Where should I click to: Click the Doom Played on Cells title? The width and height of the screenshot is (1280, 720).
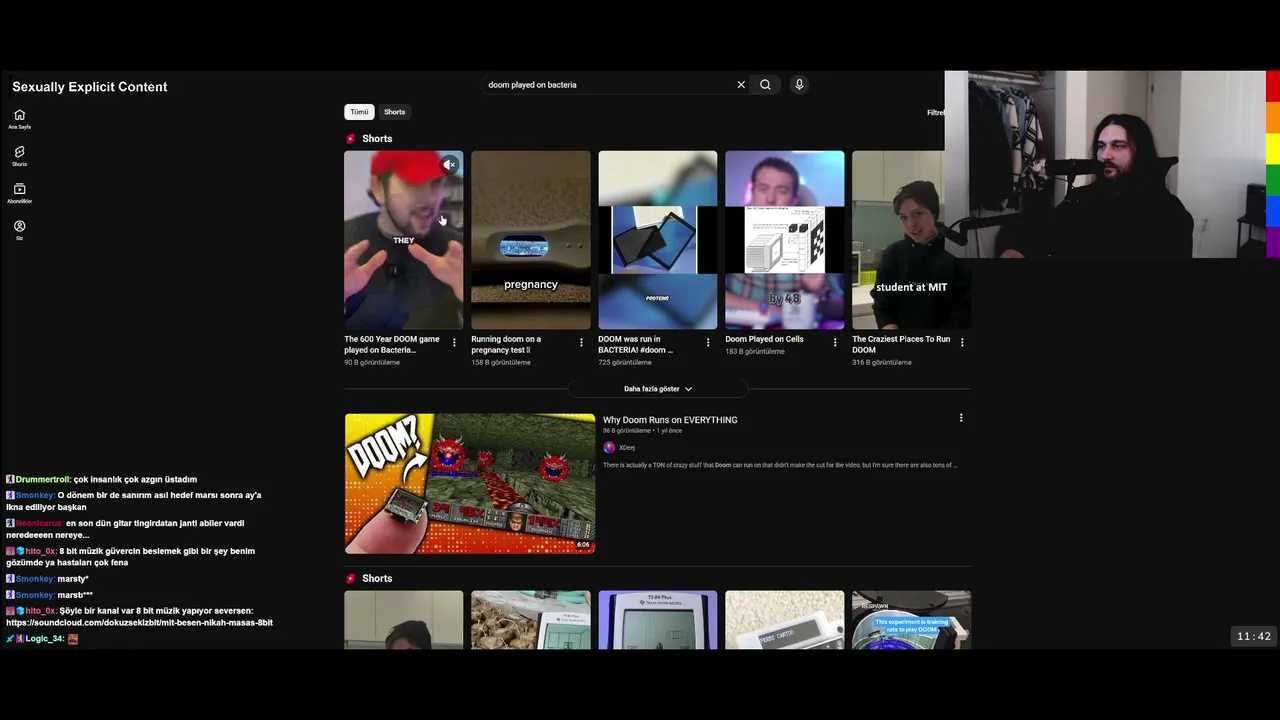tap(765, 339)
